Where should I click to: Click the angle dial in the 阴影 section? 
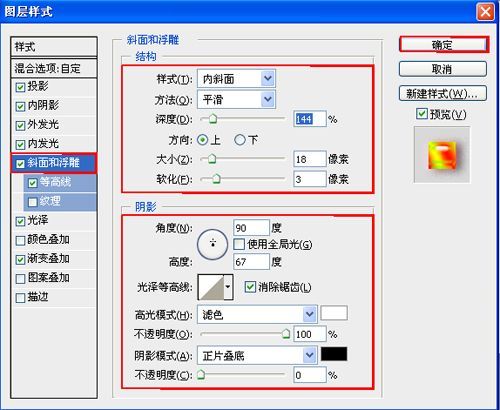click(213, 244)
